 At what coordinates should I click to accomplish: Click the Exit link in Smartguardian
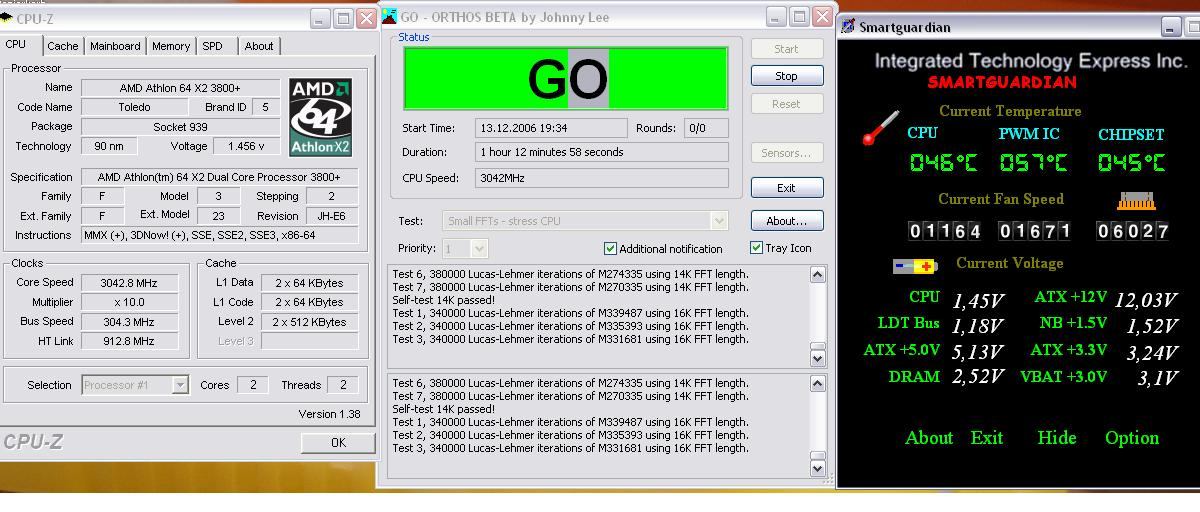pos(987,438)
